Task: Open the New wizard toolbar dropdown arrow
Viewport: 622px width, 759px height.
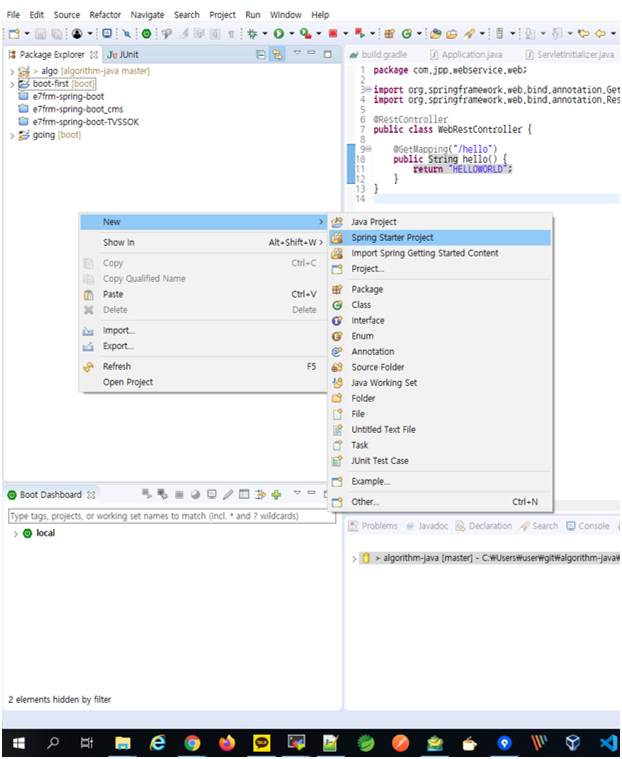Action: (27, 33)
